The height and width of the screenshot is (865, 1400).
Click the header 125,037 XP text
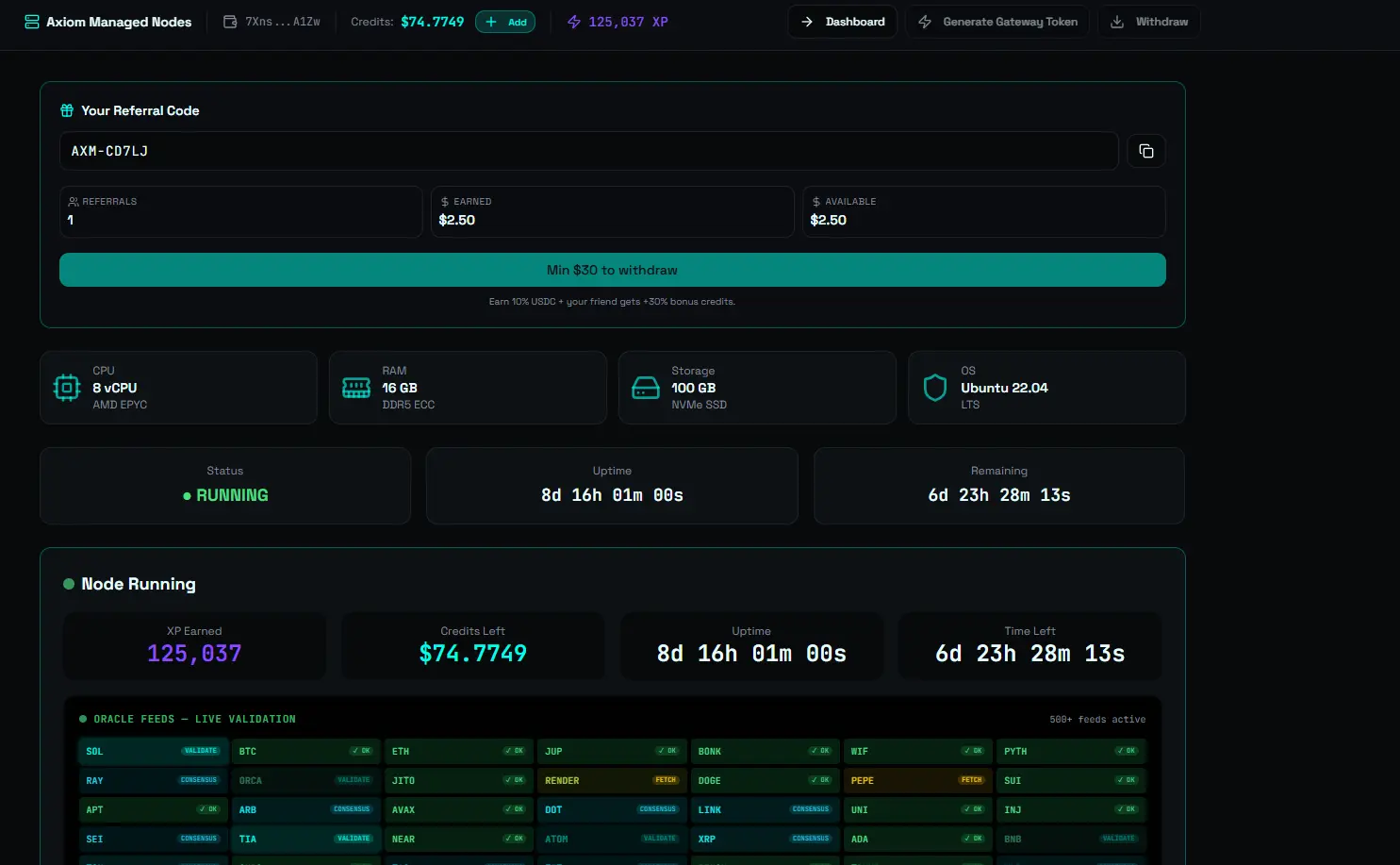point(628,22)
